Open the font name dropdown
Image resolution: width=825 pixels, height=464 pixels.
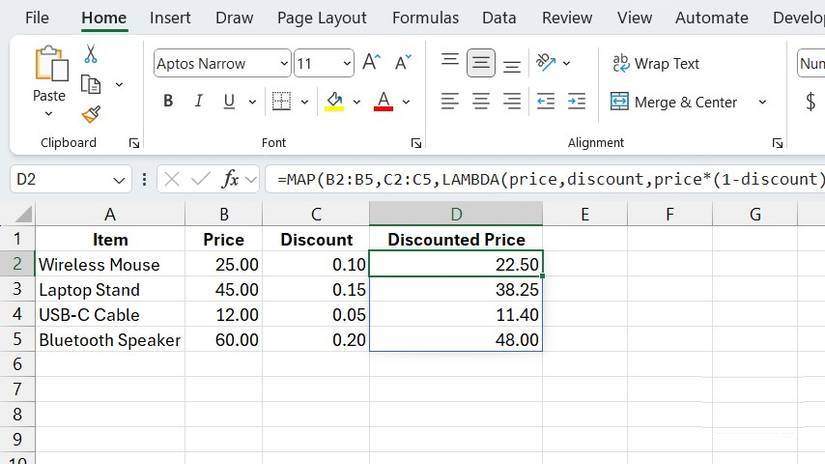[284, 63]
